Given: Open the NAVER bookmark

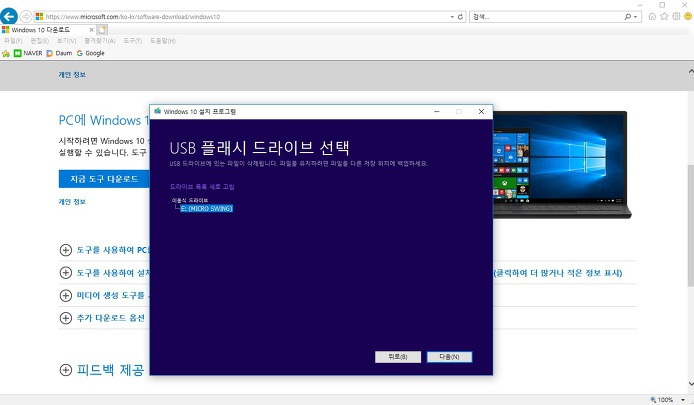Looking at the screenshot, I should (28, 53).
